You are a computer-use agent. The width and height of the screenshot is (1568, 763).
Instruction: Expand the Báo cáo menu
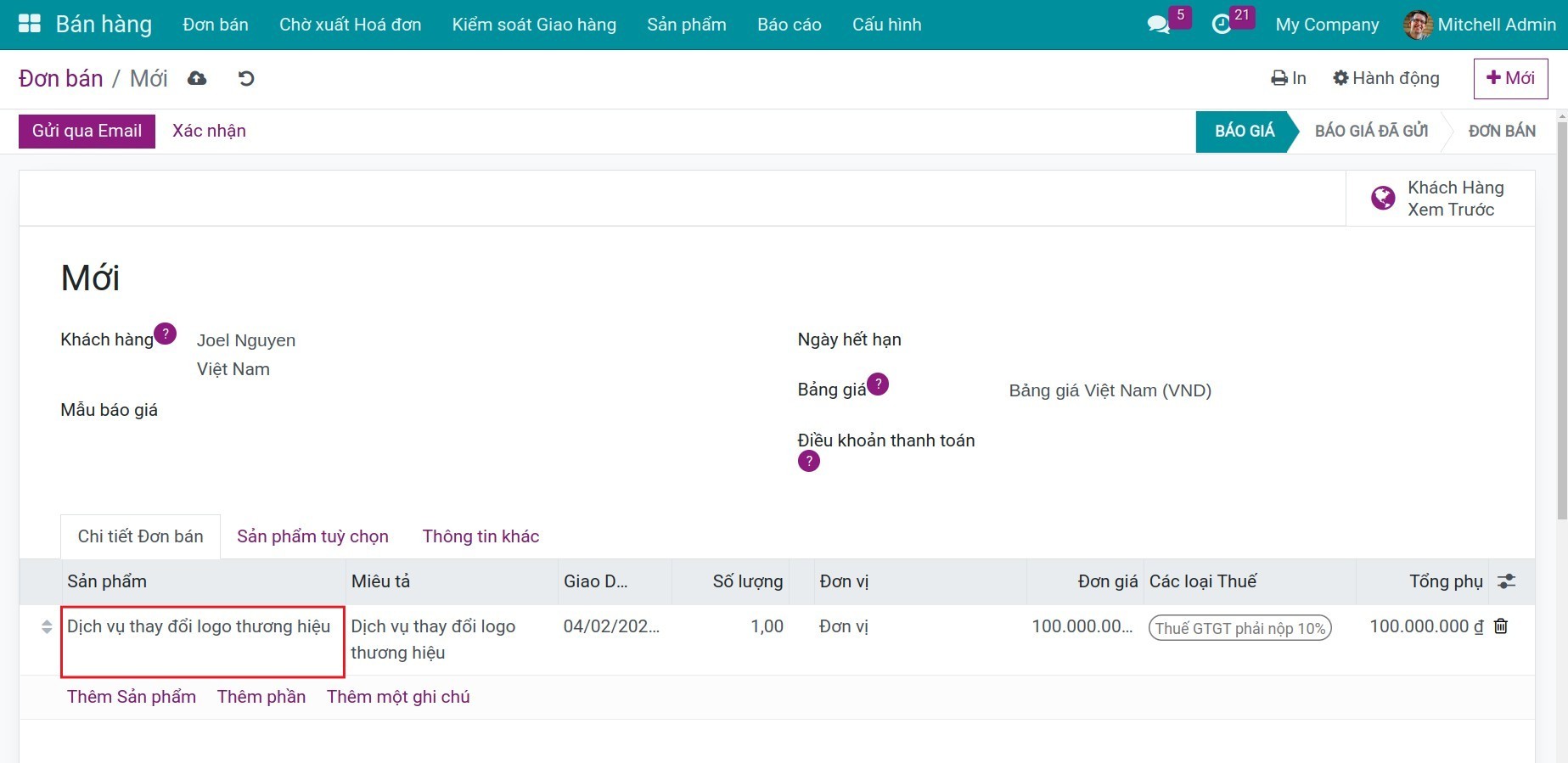(789, 25)
